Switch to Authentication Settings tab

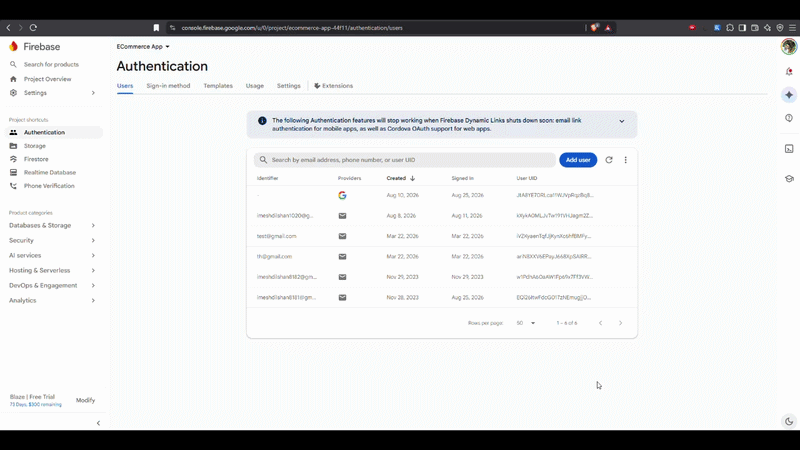pyautogui.click(x=289, y=86)
